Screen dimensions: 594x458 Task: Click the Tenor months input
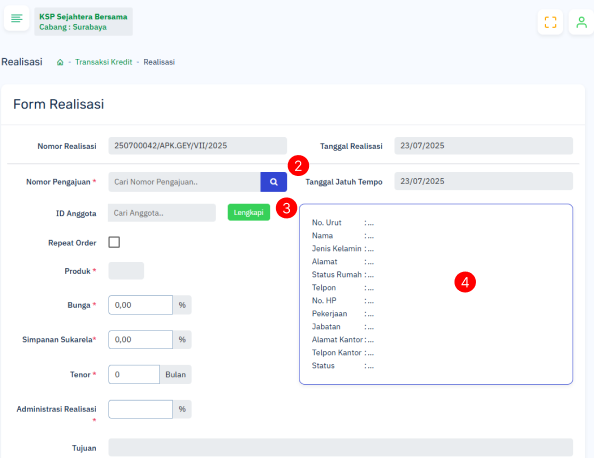click(x=134, y=374)
